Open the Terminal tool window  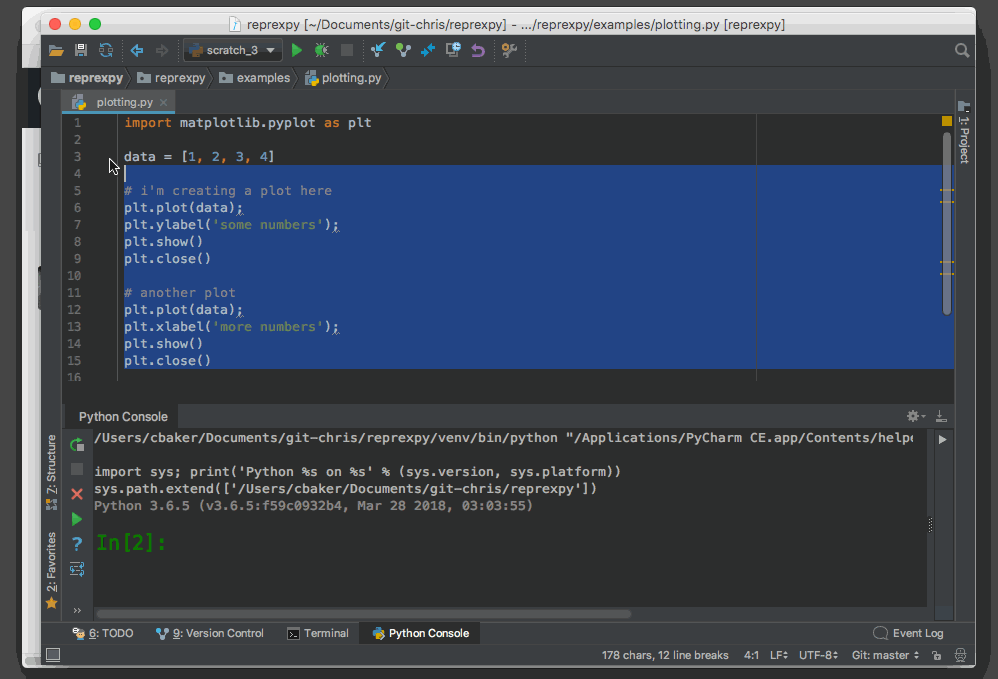tap(318, 633)
